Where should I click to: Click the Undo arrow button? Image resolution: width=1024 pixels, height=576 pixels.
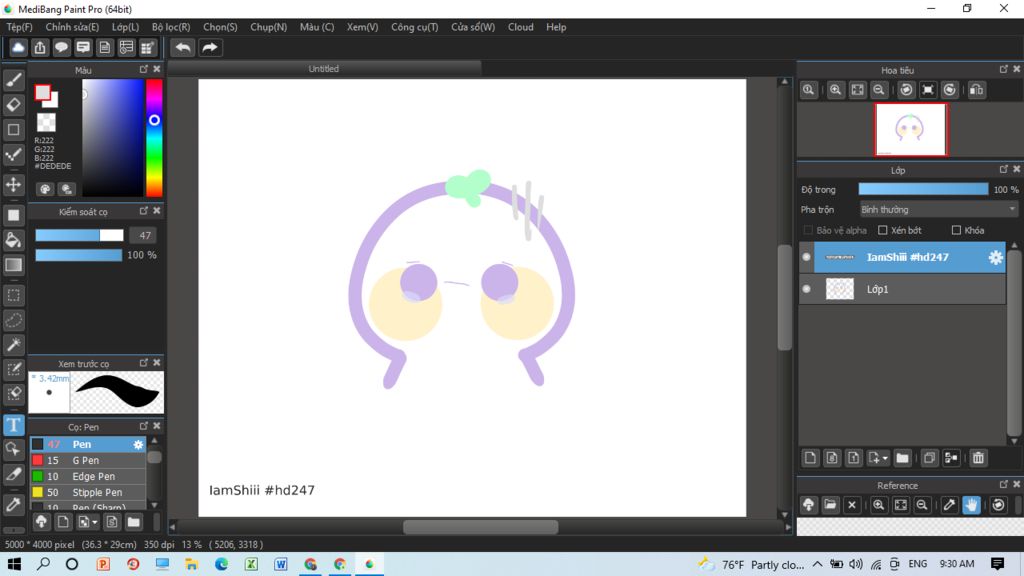[183, 48]
